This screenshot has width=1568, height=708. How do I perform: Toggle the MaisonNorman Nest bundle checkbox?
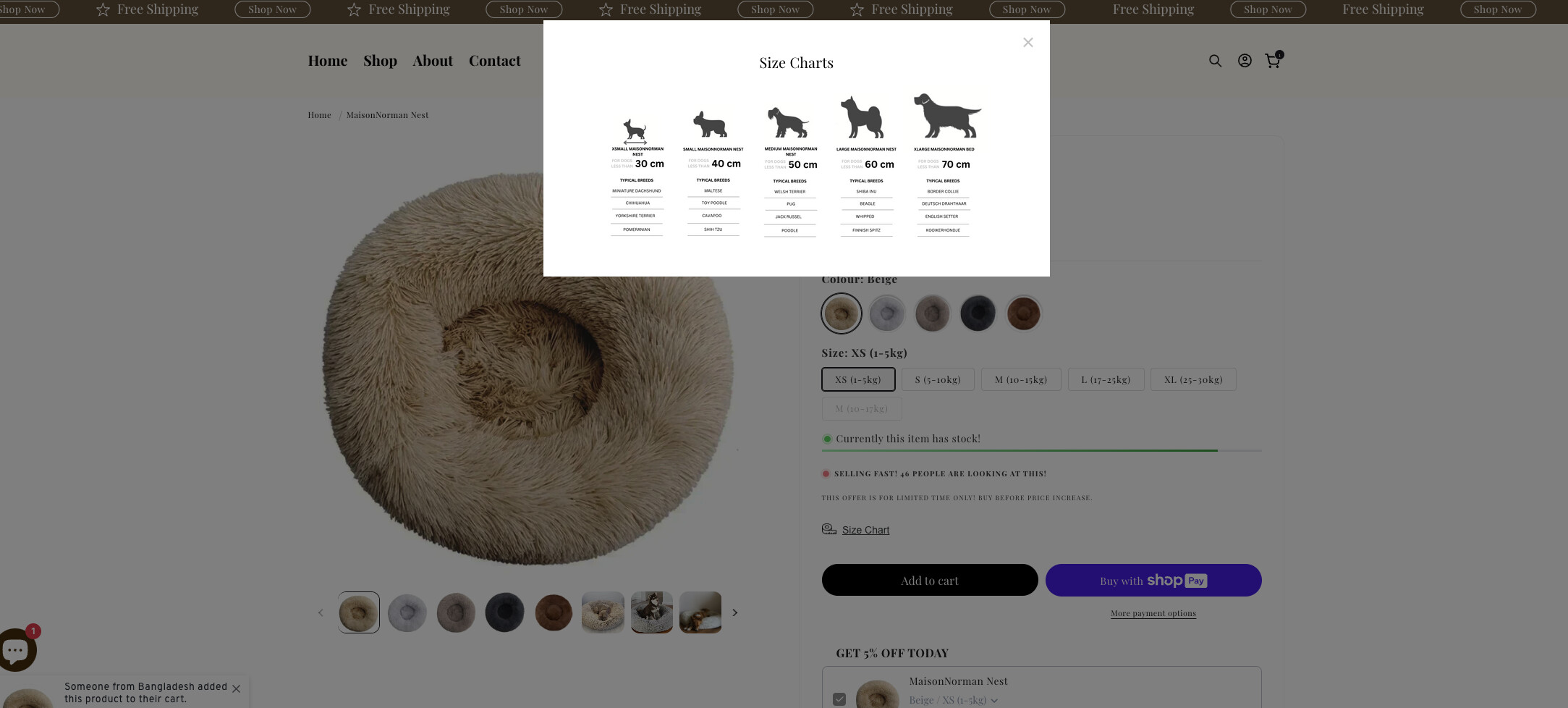[x=839, y=699]
